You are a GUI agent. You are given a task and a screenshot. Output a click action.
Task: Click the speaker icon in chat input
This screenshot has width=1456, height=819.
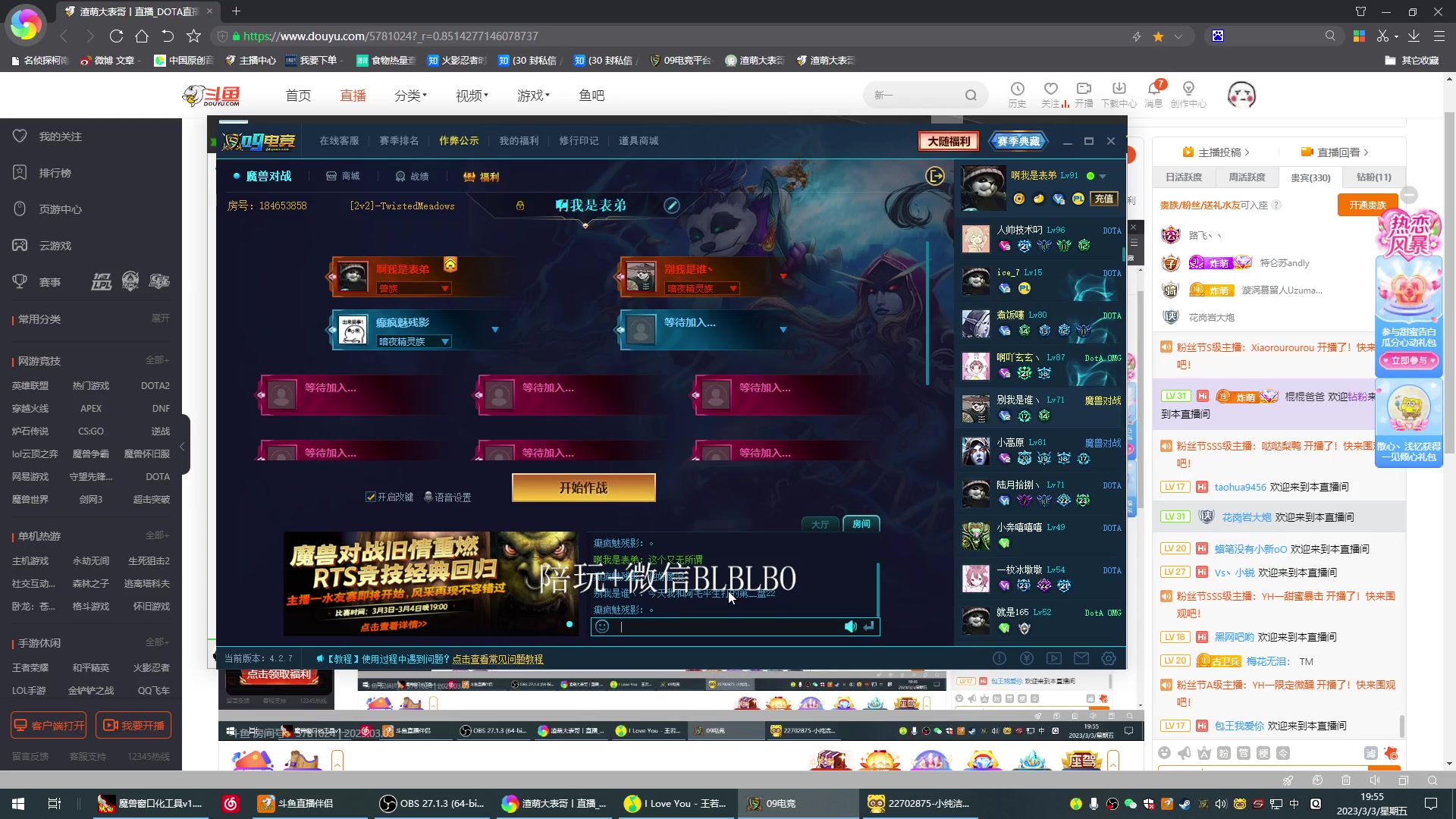(x=851, y=626)
